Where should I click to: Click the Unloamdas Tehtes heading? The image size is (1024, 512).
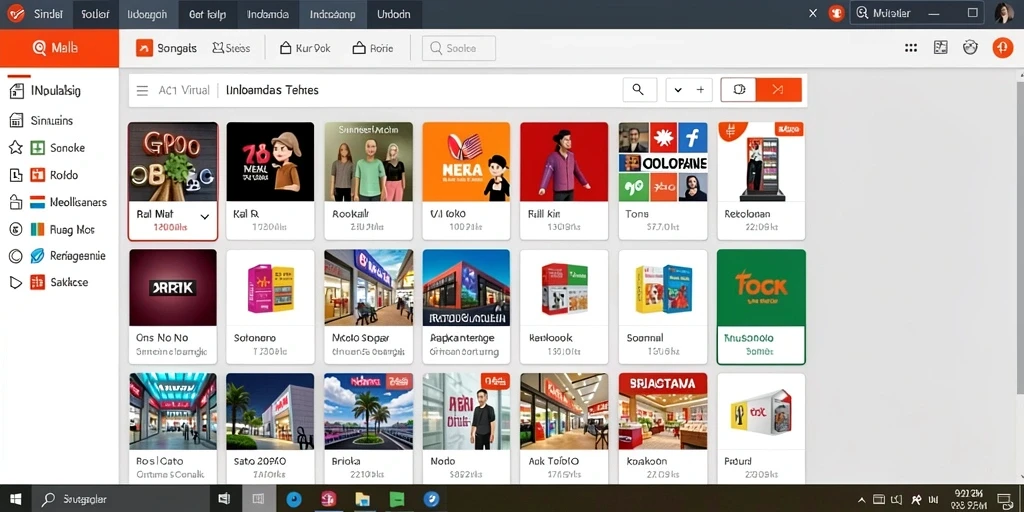pyautogui.click(x=272, y=91)
